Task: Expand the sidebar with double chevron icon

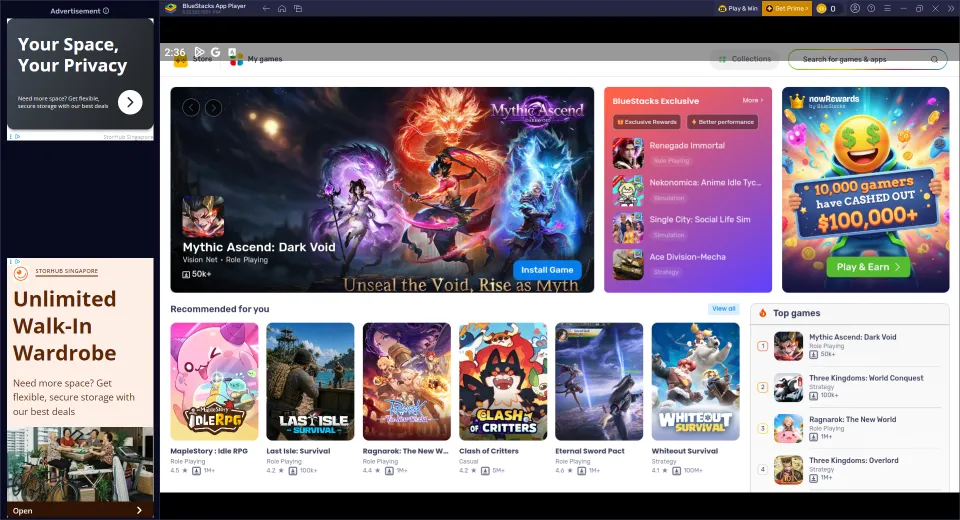Action: tap(951, 9)
